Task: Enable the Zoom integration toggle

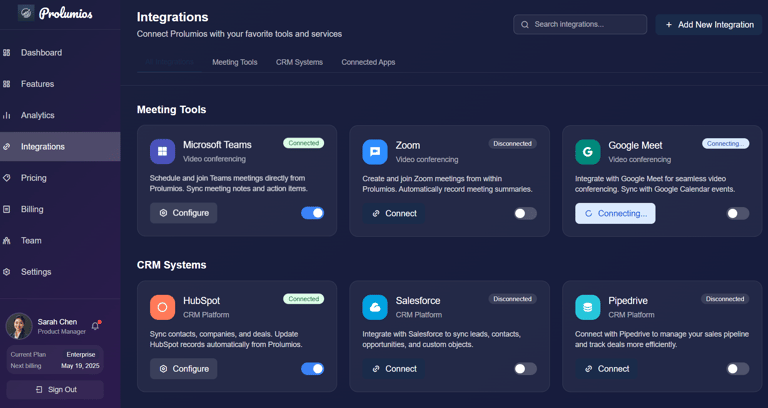Action: (525, 214)
